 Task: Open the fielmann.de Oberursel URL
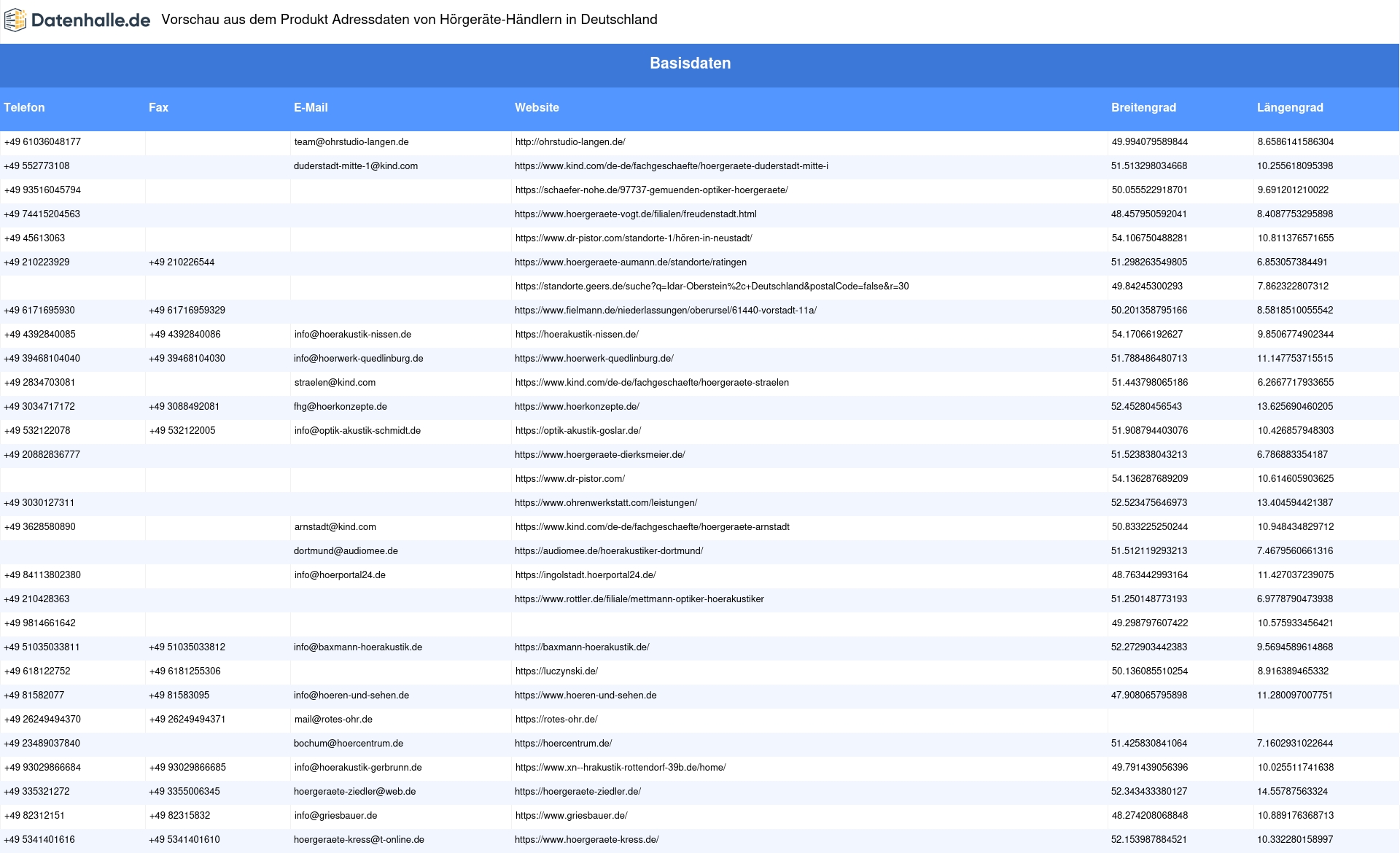coord(665,311)
